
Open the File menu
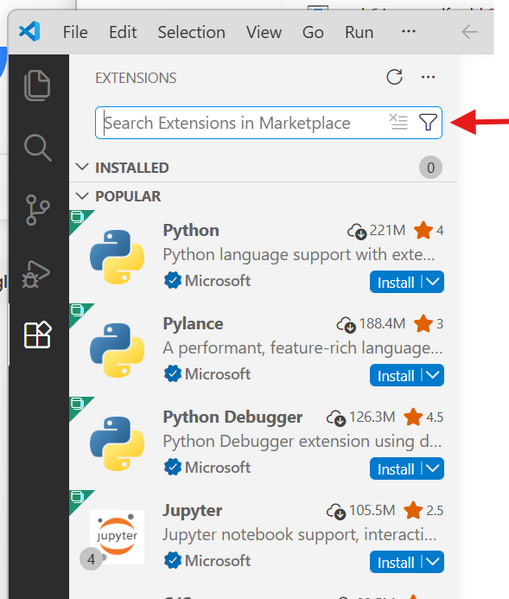tap(75, 32)
